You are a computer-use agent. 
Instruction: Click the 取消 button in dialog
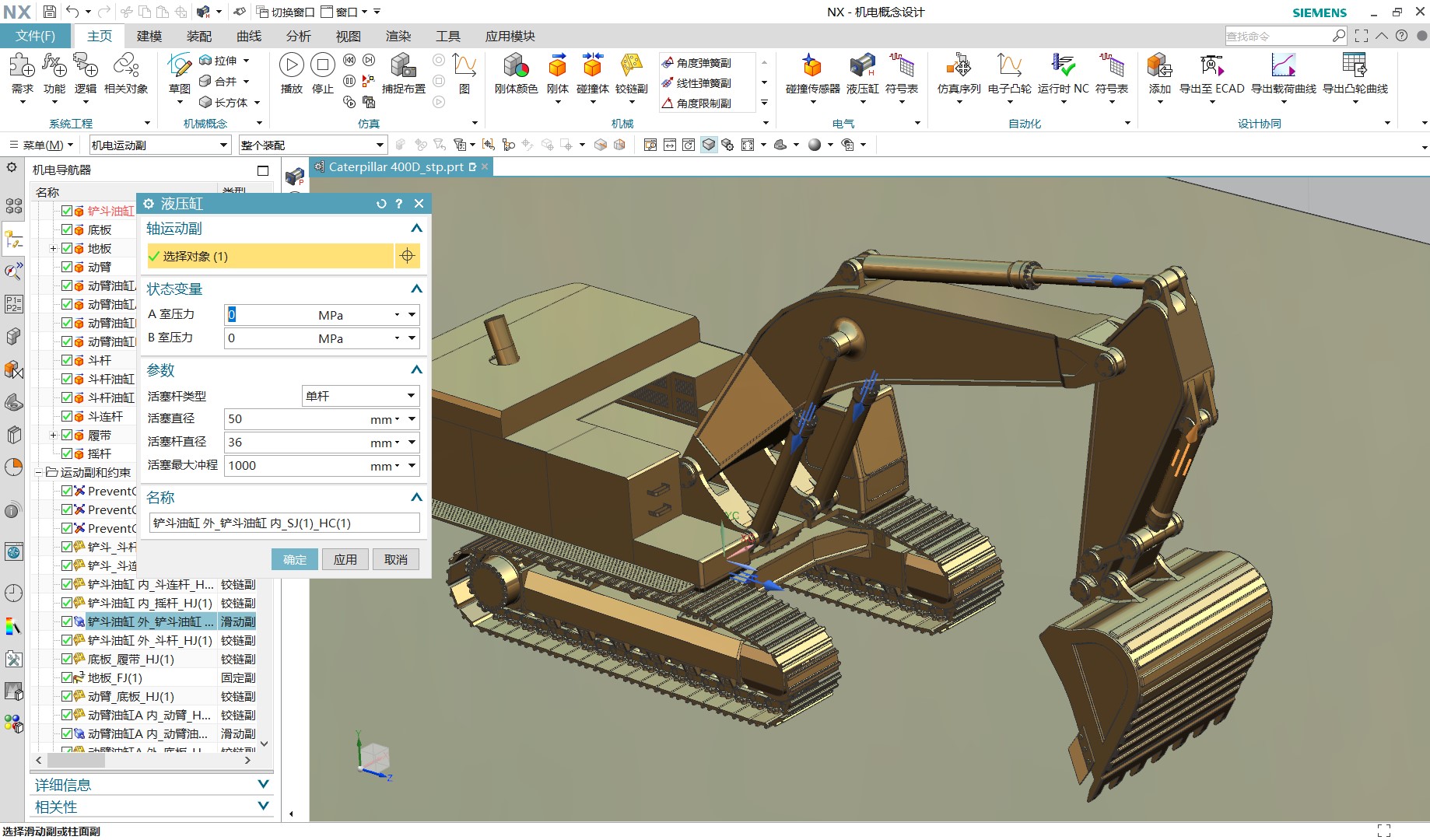[396, 559]
